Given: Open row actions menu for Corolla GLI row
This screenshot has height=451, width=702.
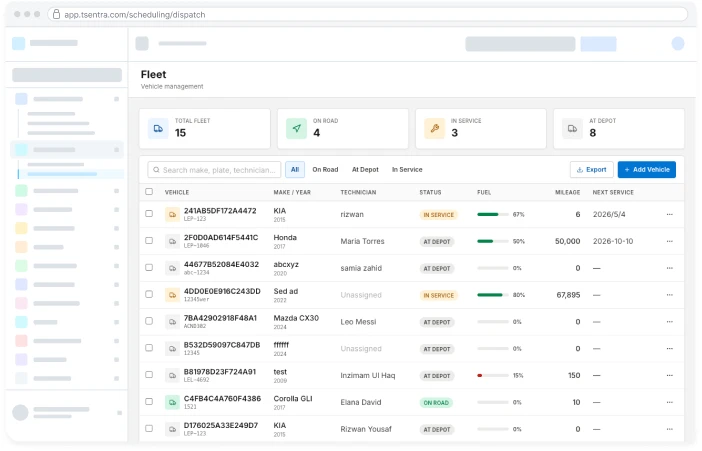Looking at the screenshot, I should click(670, 403).
